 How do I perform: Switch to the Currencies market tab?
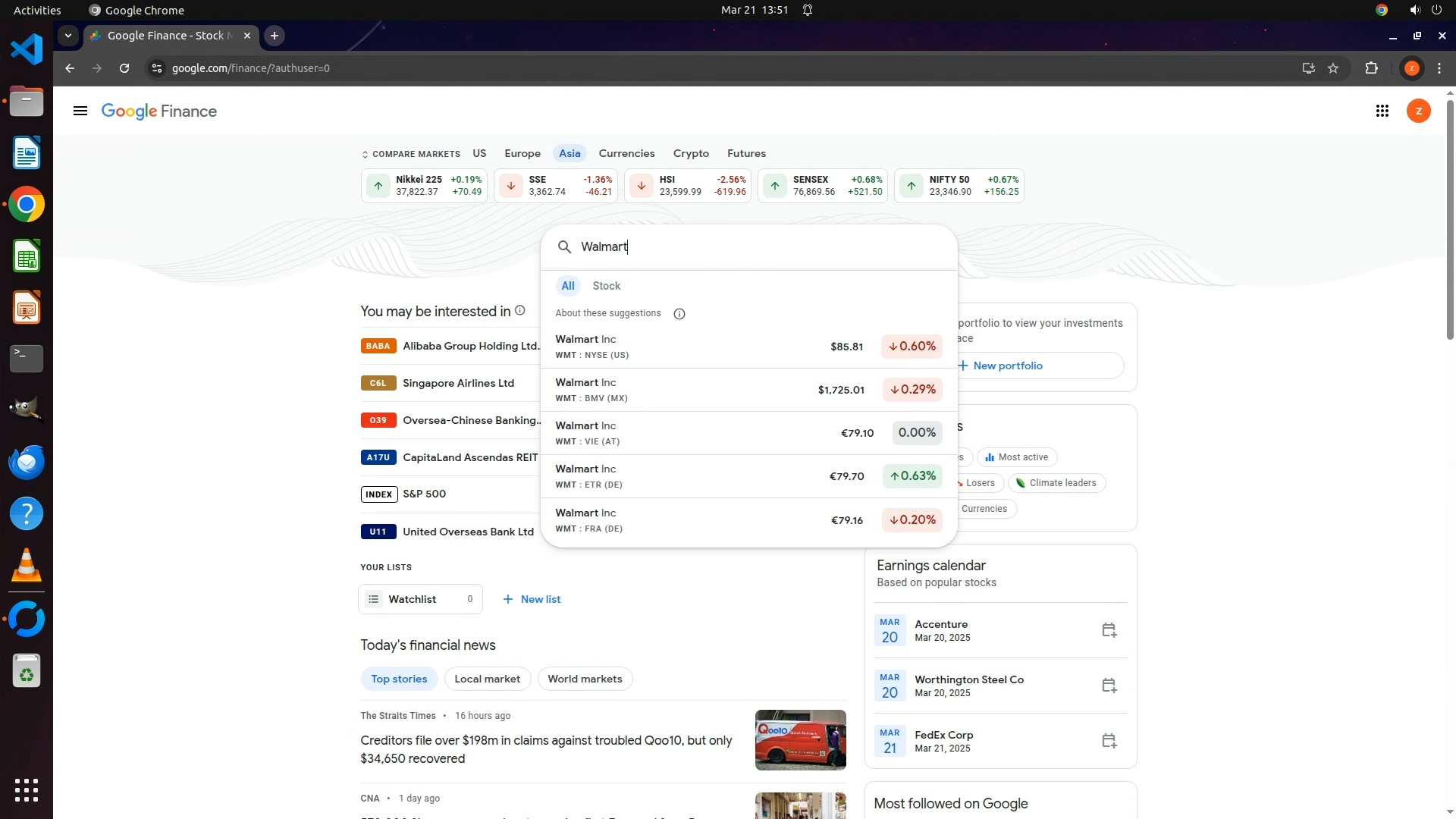[626, 153]
